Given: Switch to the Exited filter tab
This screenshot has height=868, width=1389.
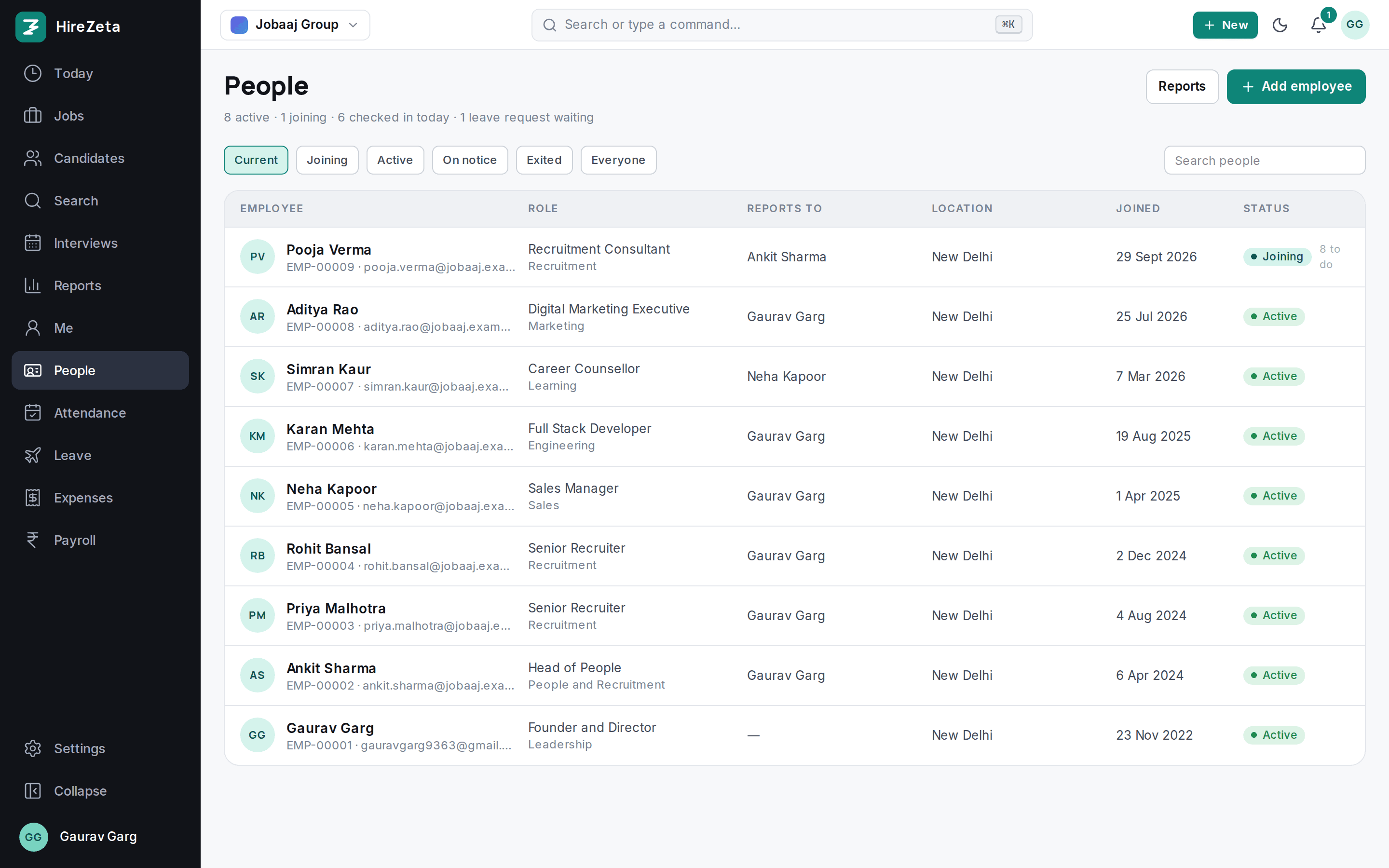Looking at the screenshot, I should tap(544, 160).
